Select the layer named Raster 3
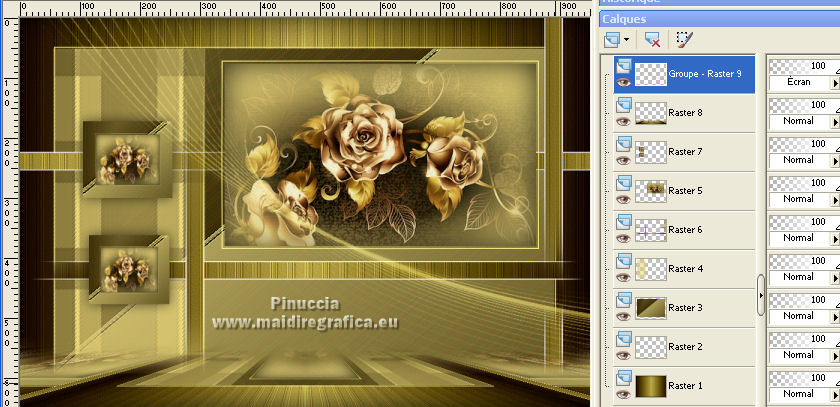 click(x=685, y=308)
